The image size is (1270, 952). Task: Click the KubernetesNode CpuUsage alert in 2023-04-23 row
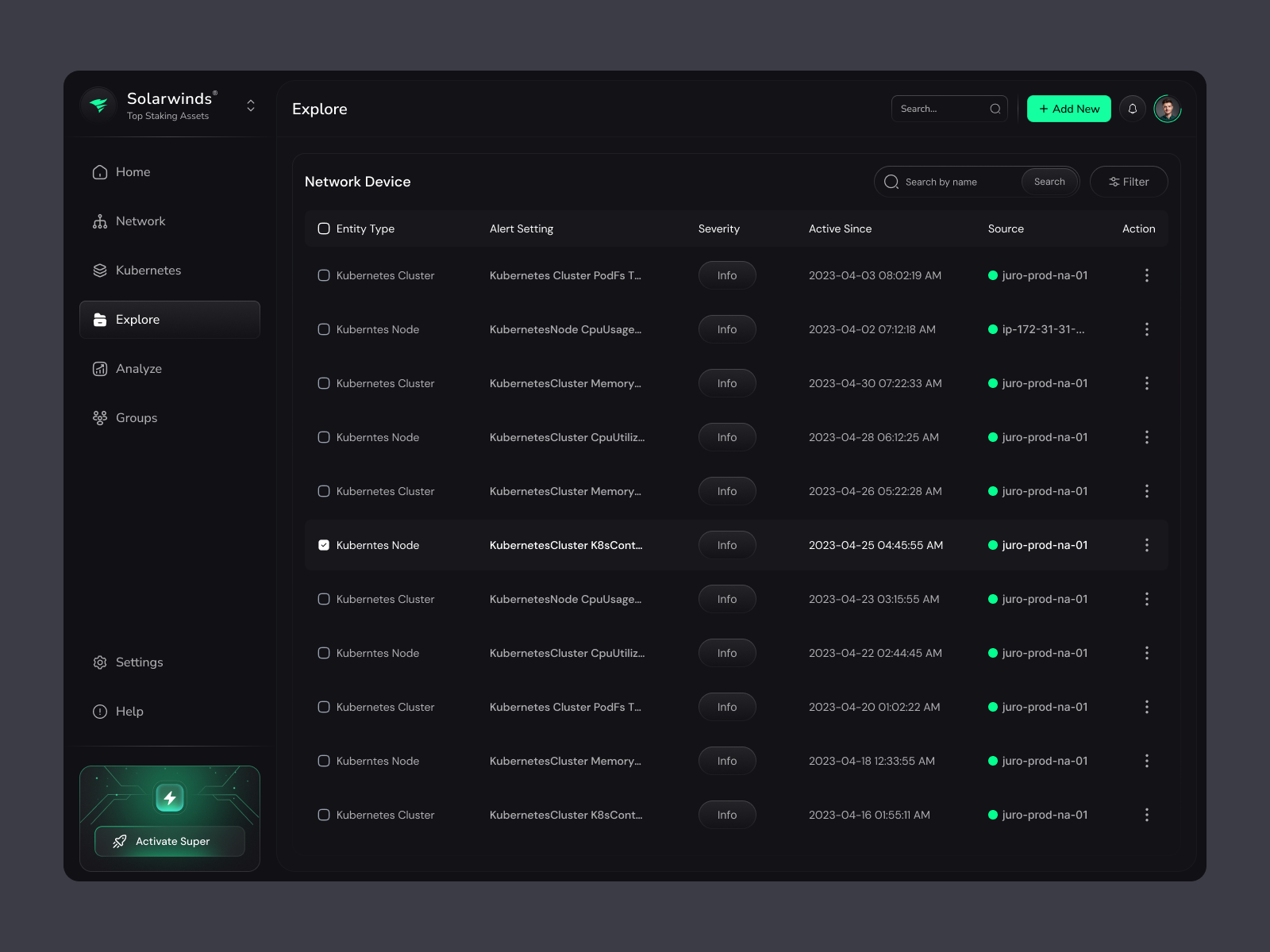[565, 599]
